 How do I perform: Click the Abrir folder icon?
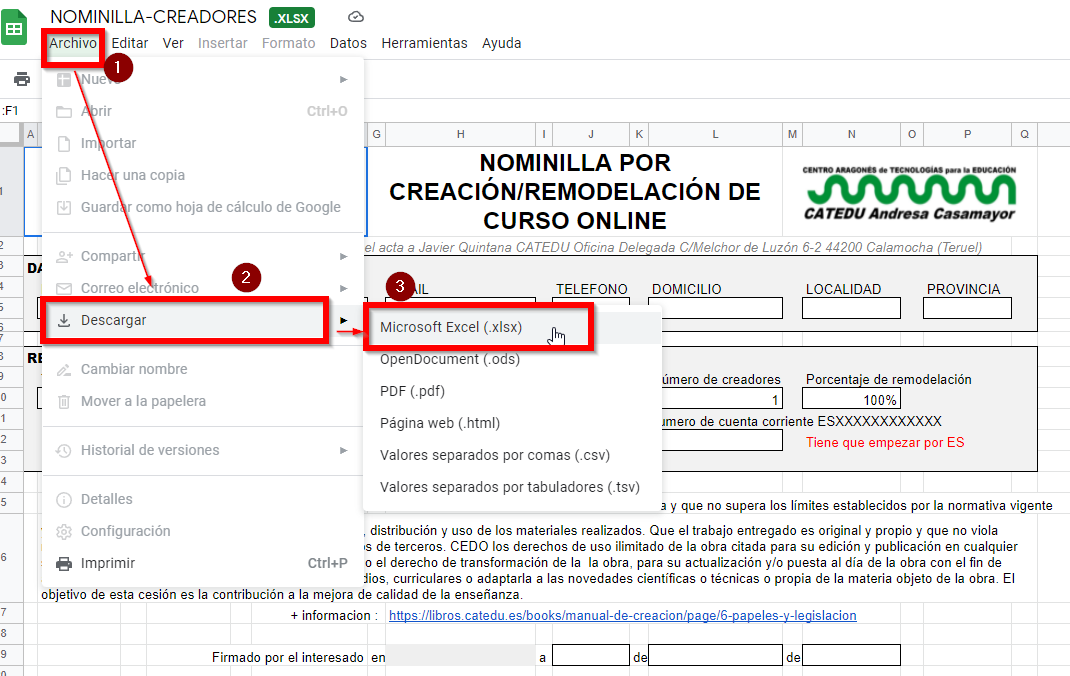(63, 111)
